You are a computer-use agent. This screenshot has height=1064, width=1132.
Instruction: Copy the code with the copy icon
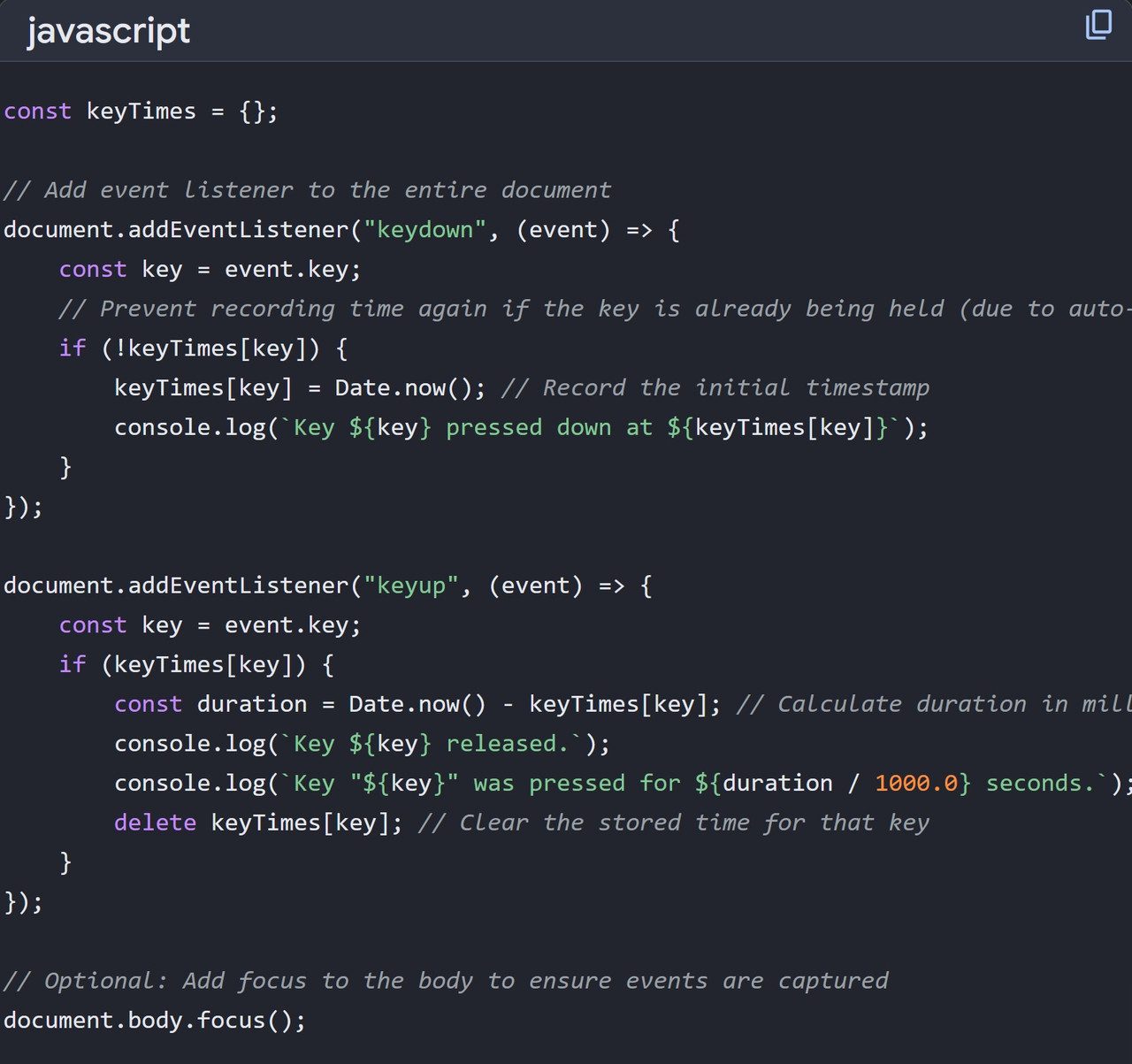[1098, 25]
